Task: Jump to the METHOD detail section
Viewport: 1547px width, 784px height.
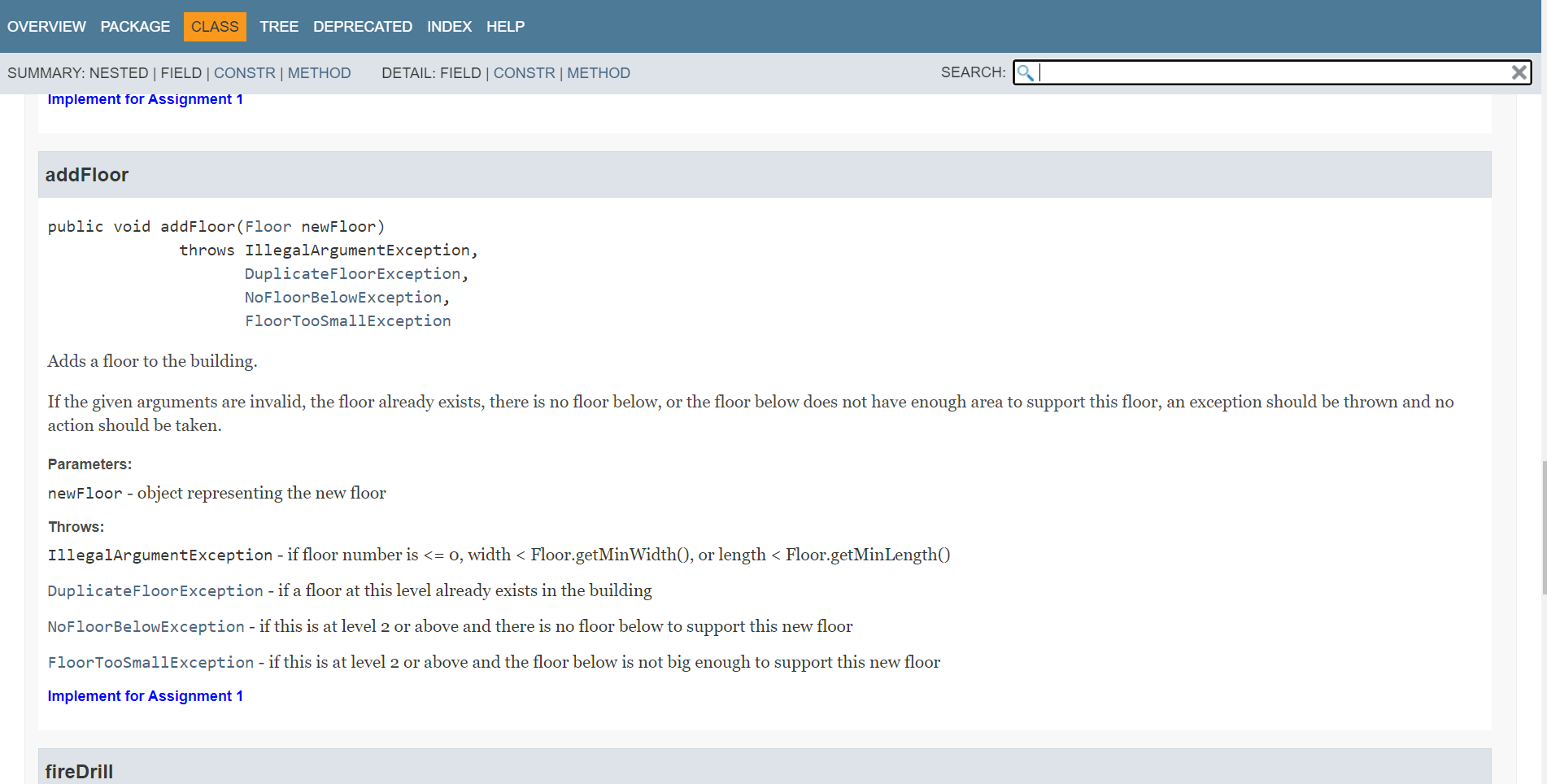Action: coord(599,72)
